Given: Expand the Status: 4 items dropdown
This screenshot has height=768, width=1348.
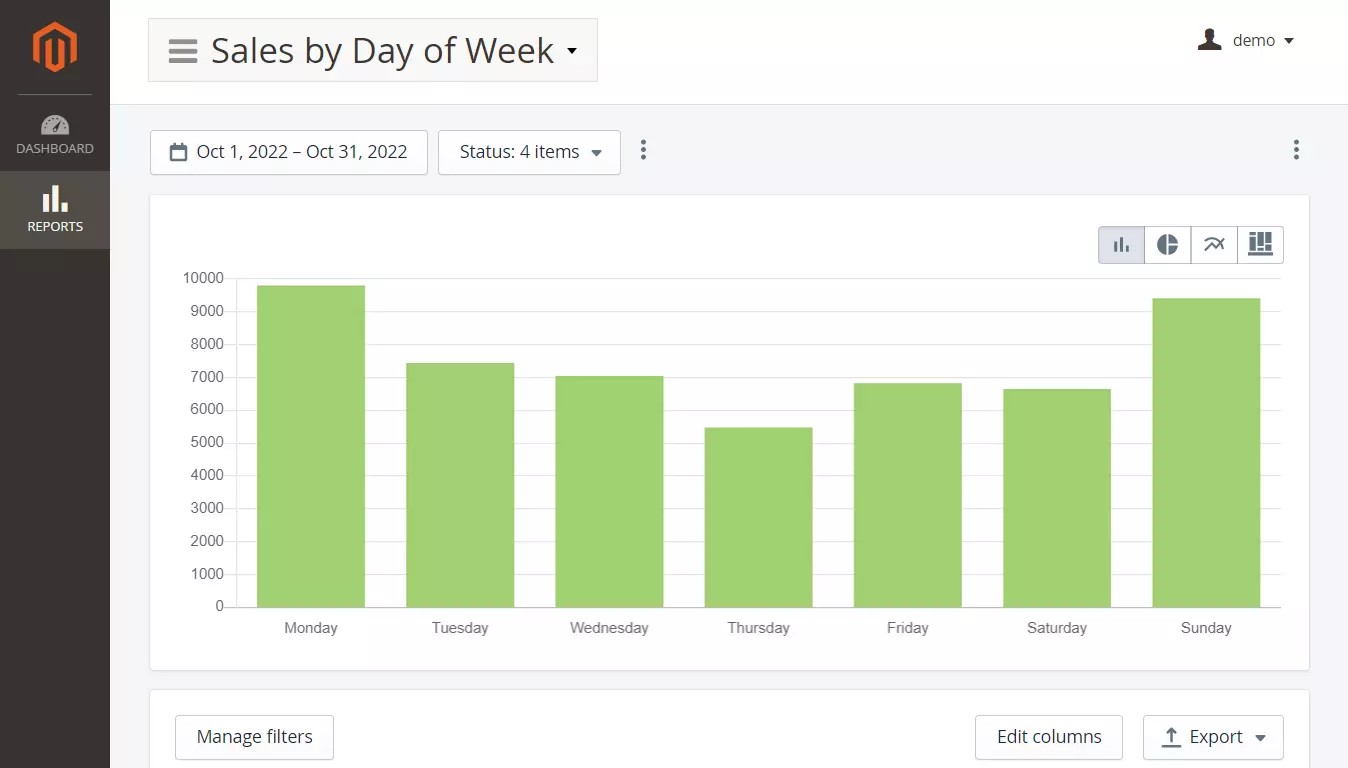Looking at the screenshot, I should (x=529, y=152).
